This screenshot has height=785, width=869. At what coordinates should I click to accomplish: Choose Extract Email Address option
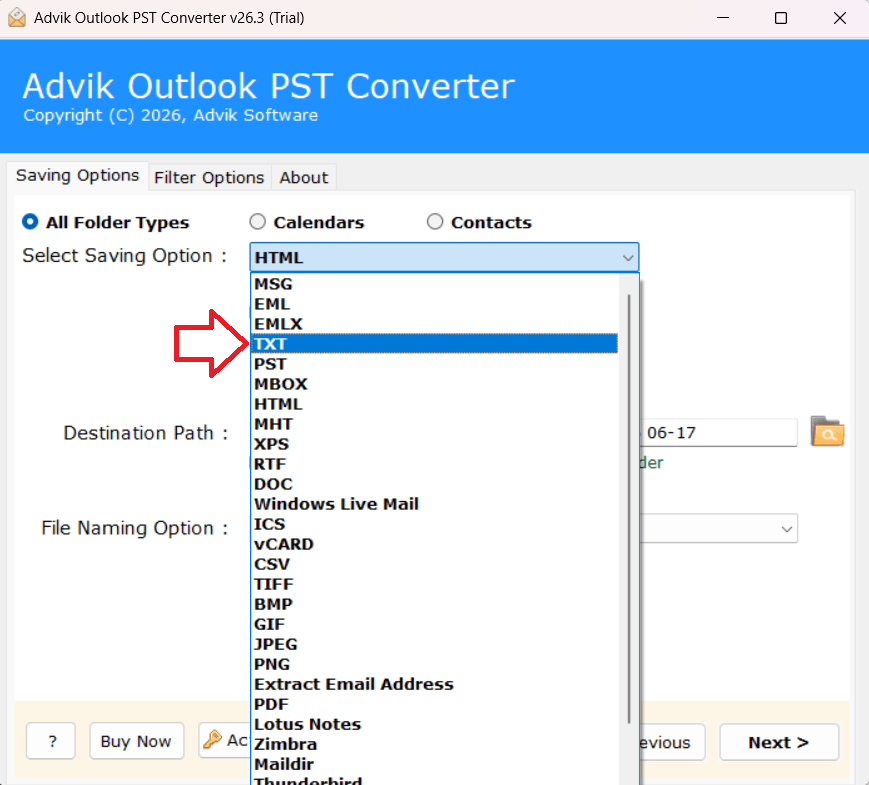coord(435,684)
